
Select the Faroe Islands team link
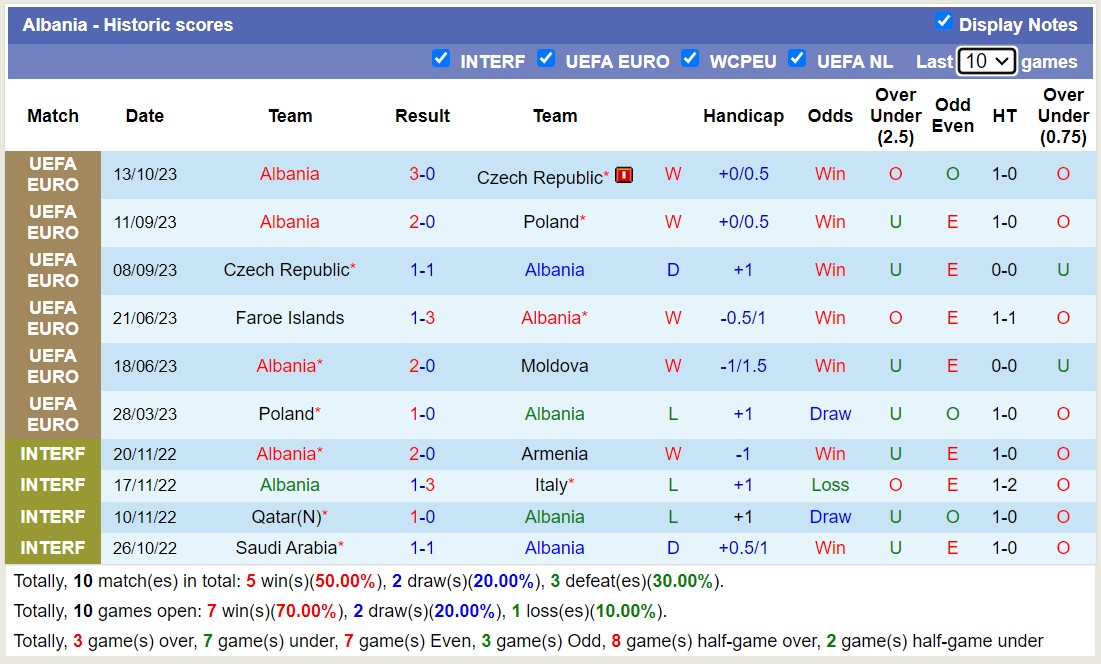click(290, 318)
